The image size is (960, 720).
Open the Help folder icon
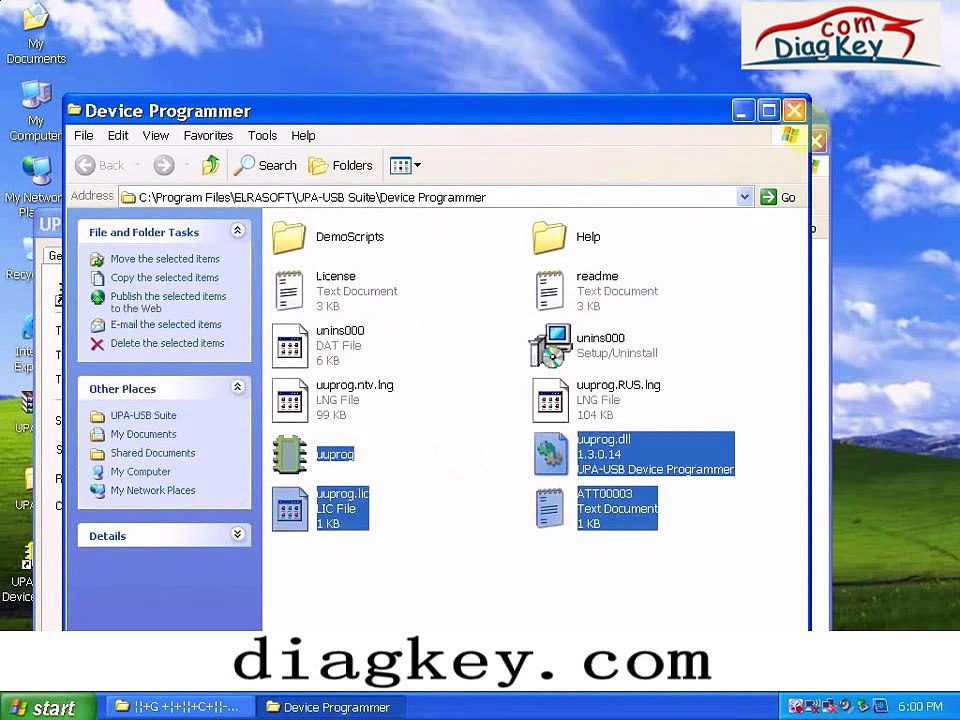(x=549, y=238)
